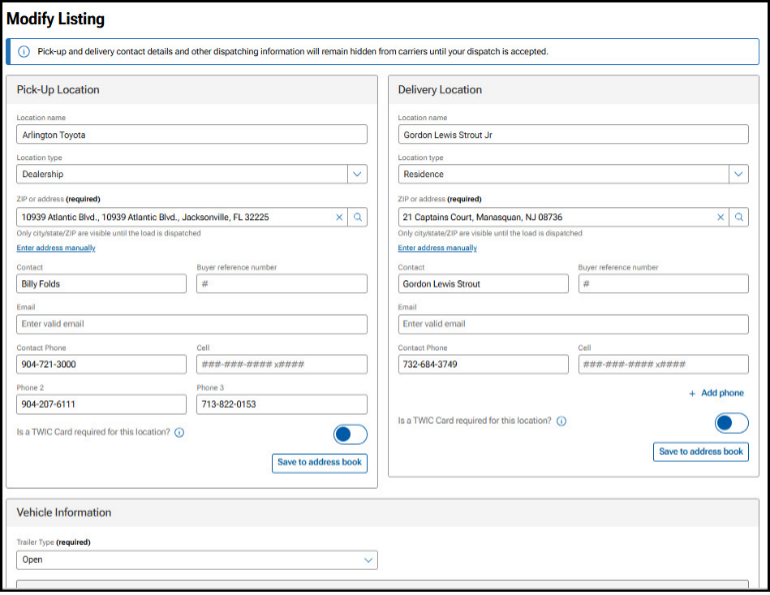770x595 pixels.
Task: Clear the pick-up address with the X icon
Action: [339, 217]
